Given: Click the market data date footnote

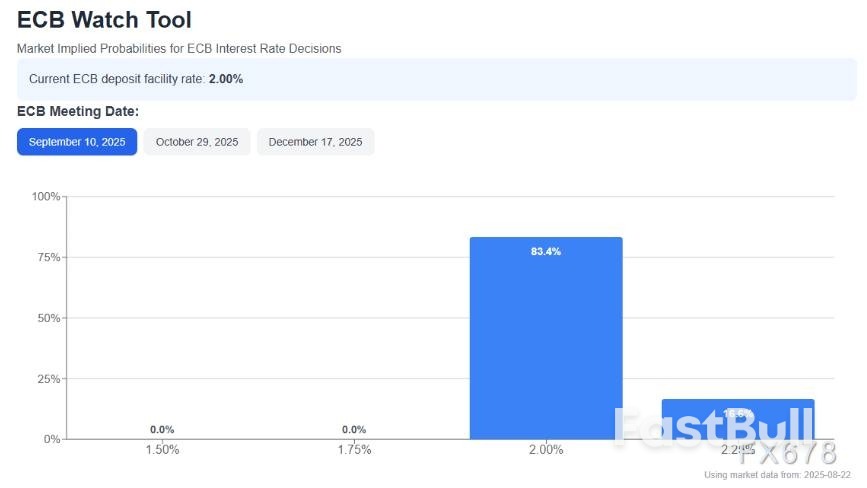Looking at the screenshot, I should 778,475.
